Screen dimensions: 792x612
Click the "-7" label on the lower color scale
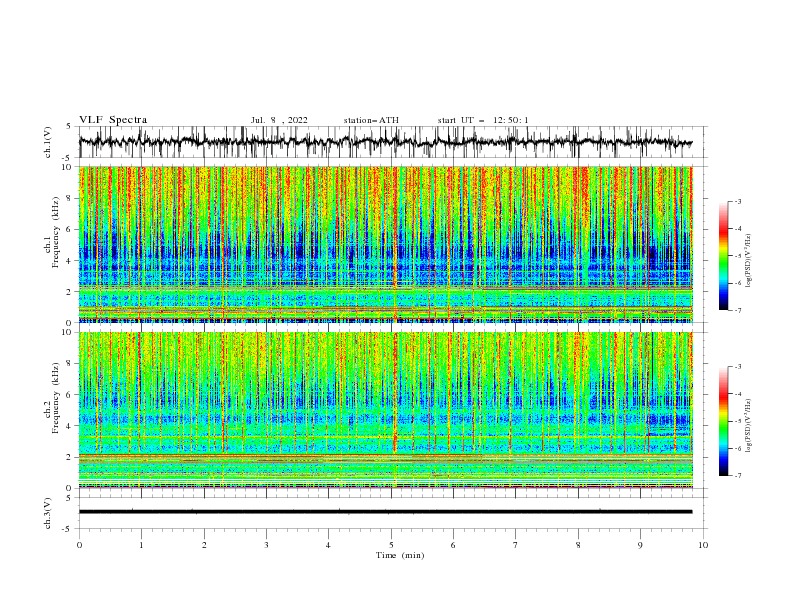738,476
